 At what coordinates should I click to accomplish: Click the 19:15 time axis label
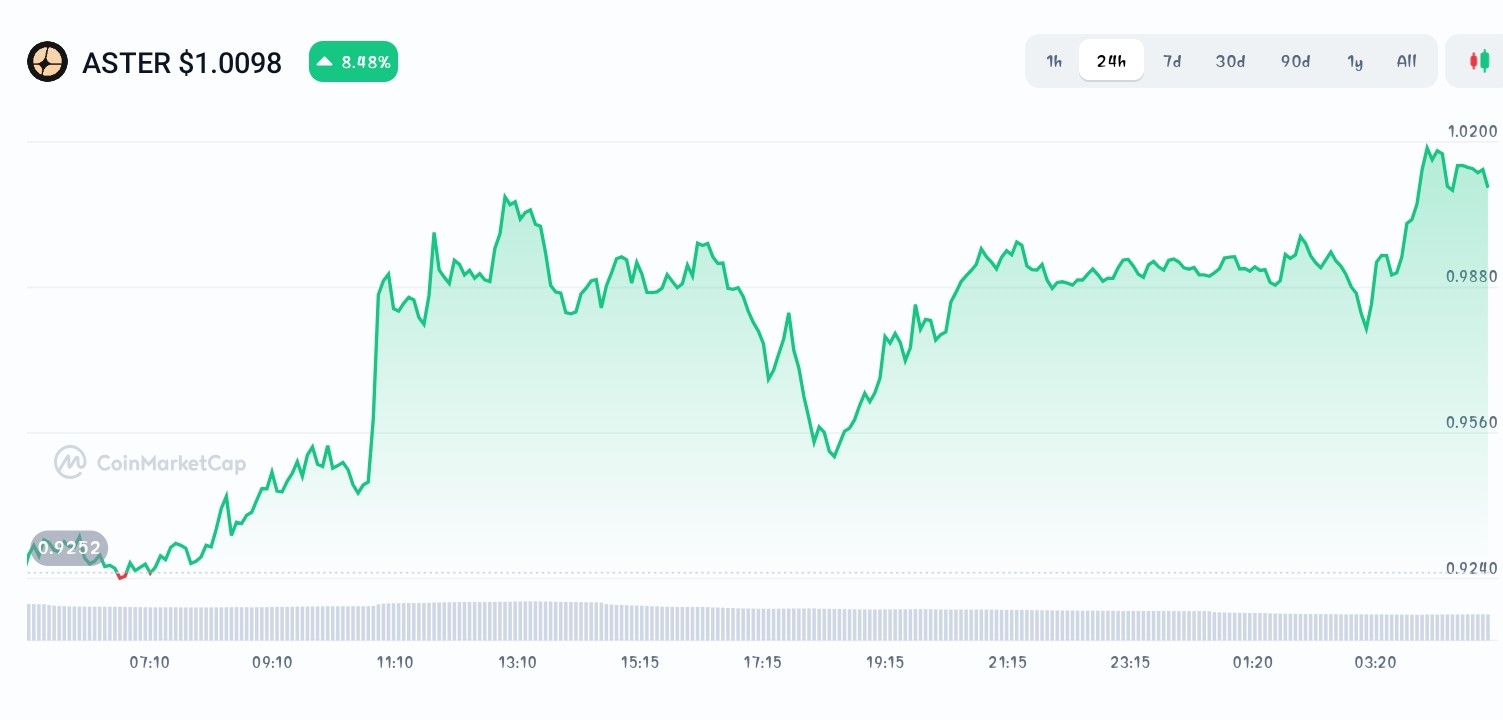(x=885, y=662)
